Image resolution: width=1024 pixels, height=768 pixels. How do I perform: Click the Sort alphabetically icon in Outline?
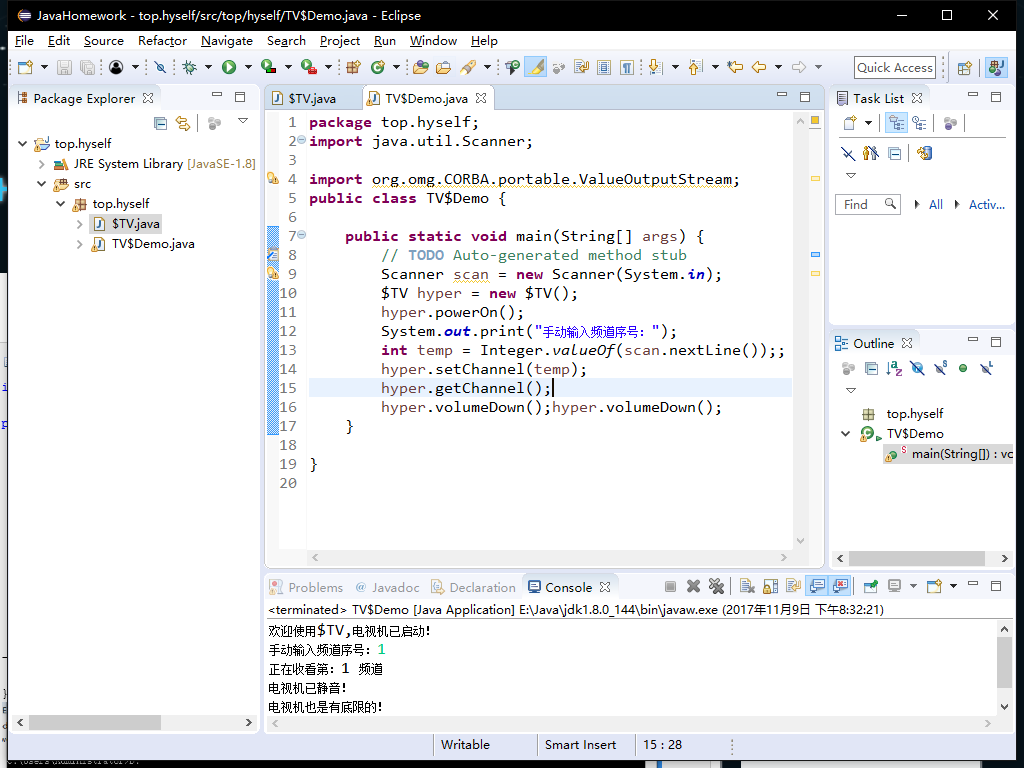894,368
